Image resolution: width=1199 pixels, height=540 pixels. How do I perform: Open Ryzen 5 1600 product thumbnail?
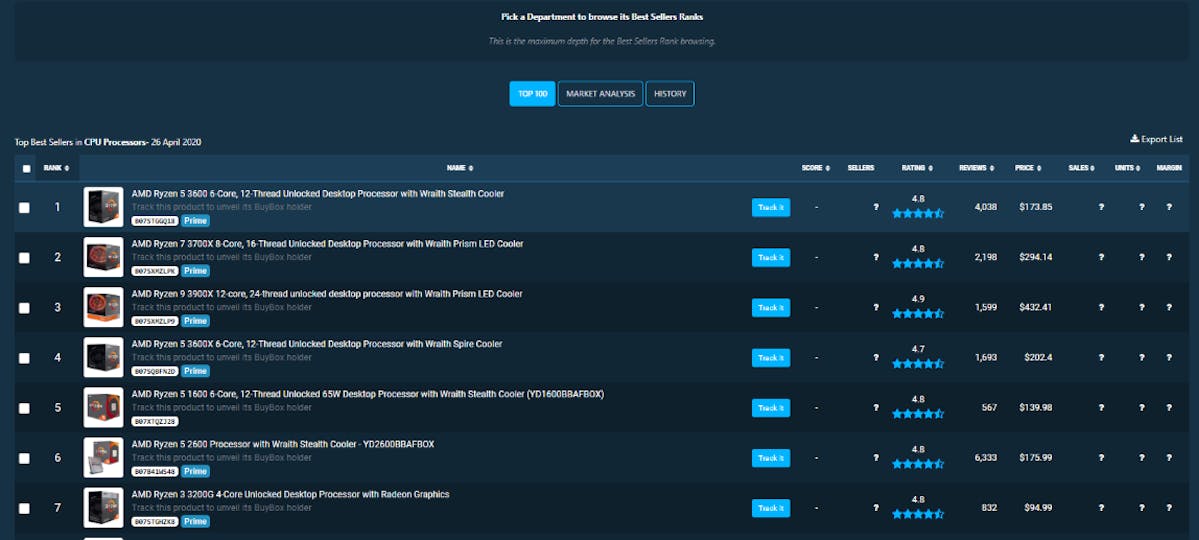[103, 408]
